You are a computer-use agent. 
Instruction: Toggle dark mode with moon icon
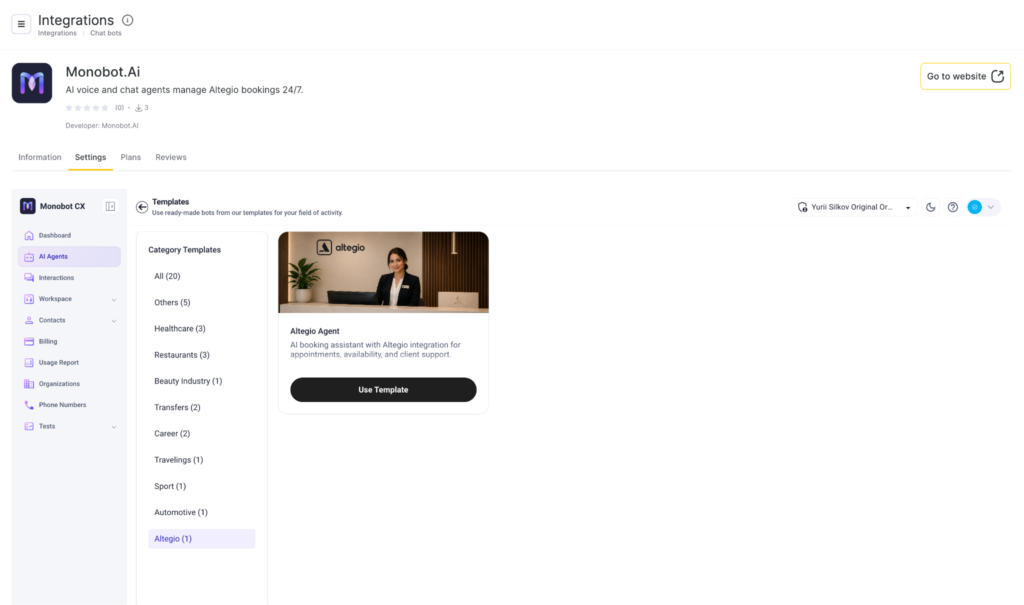tap(931, 207)
